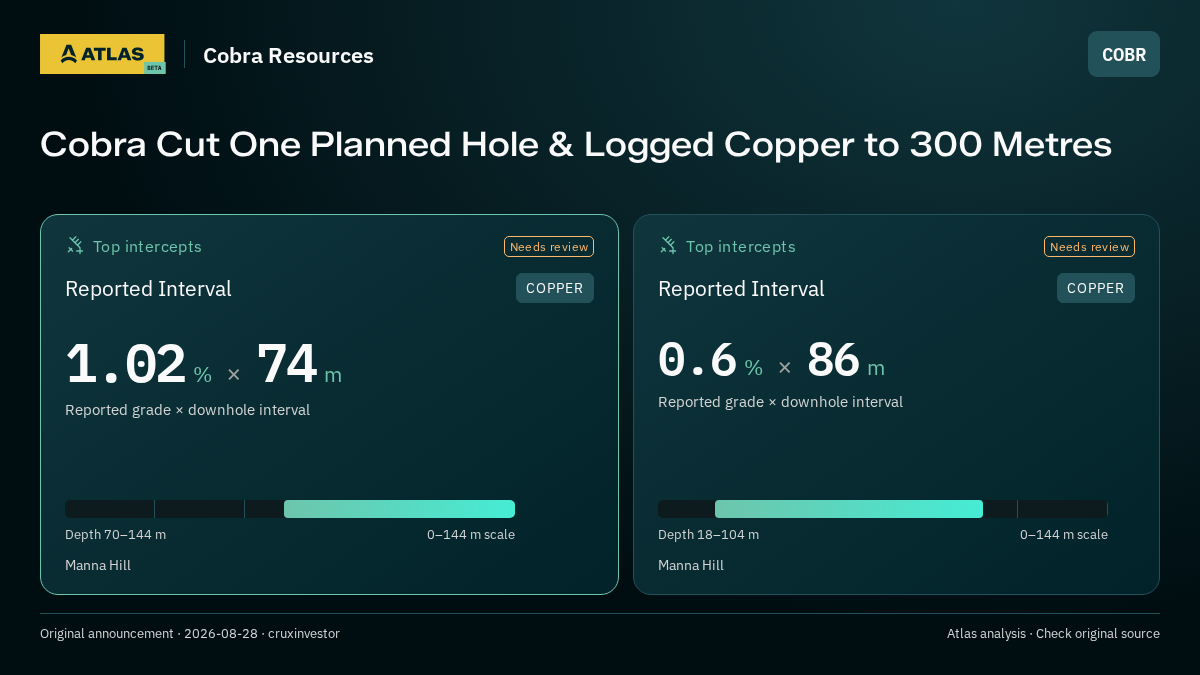Click 'Depth 70–144 m' label
Image resolution: width=1200 pixels, height=675 pixels.
pyautogui.click(x=116, y=535)
